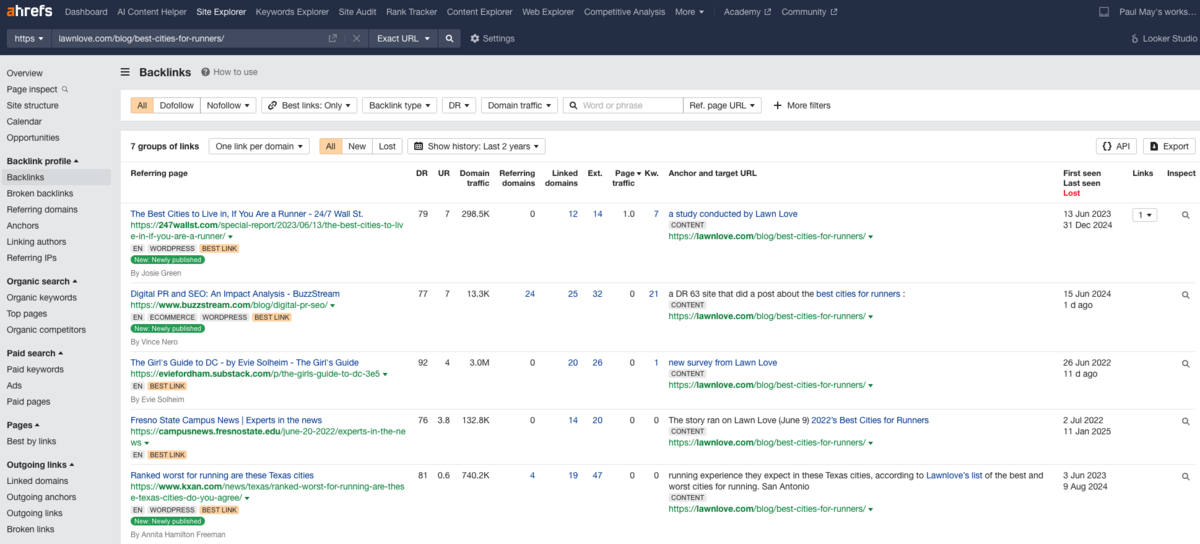
Task: Switch link status filter to Lost
Action: [x=387, y=146]
